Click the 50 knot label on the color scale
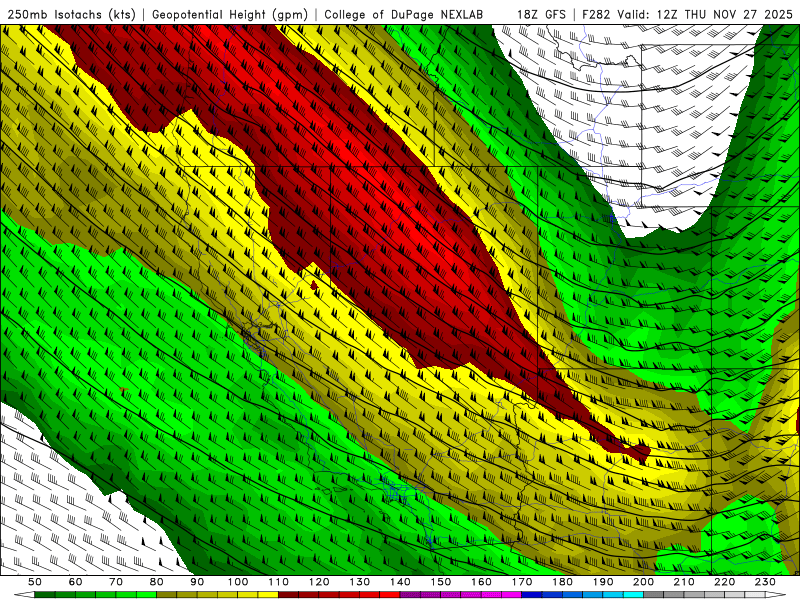The image size is (800, 600). point(35,582)
